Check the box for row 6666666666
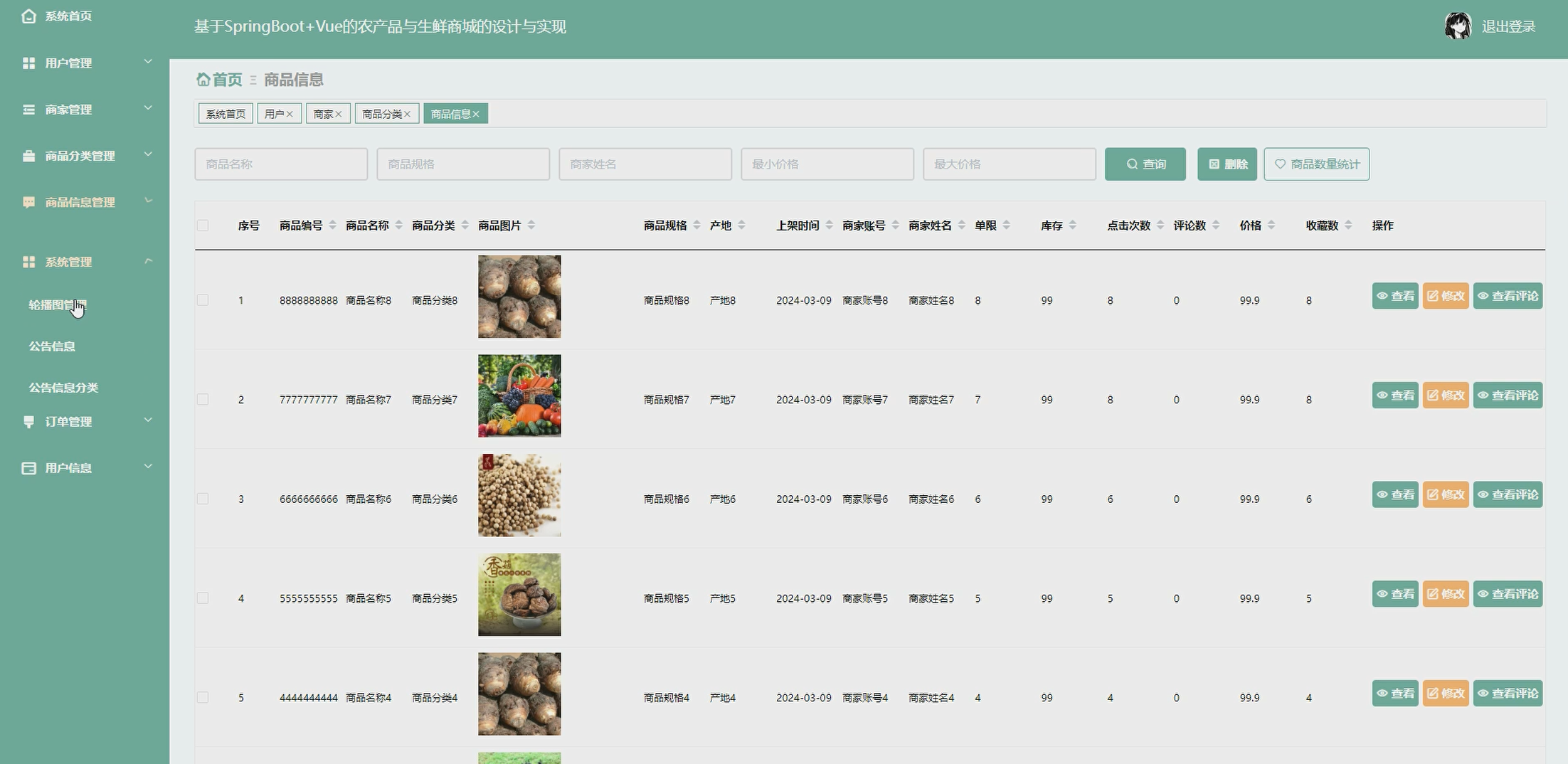 pos(203,499)
